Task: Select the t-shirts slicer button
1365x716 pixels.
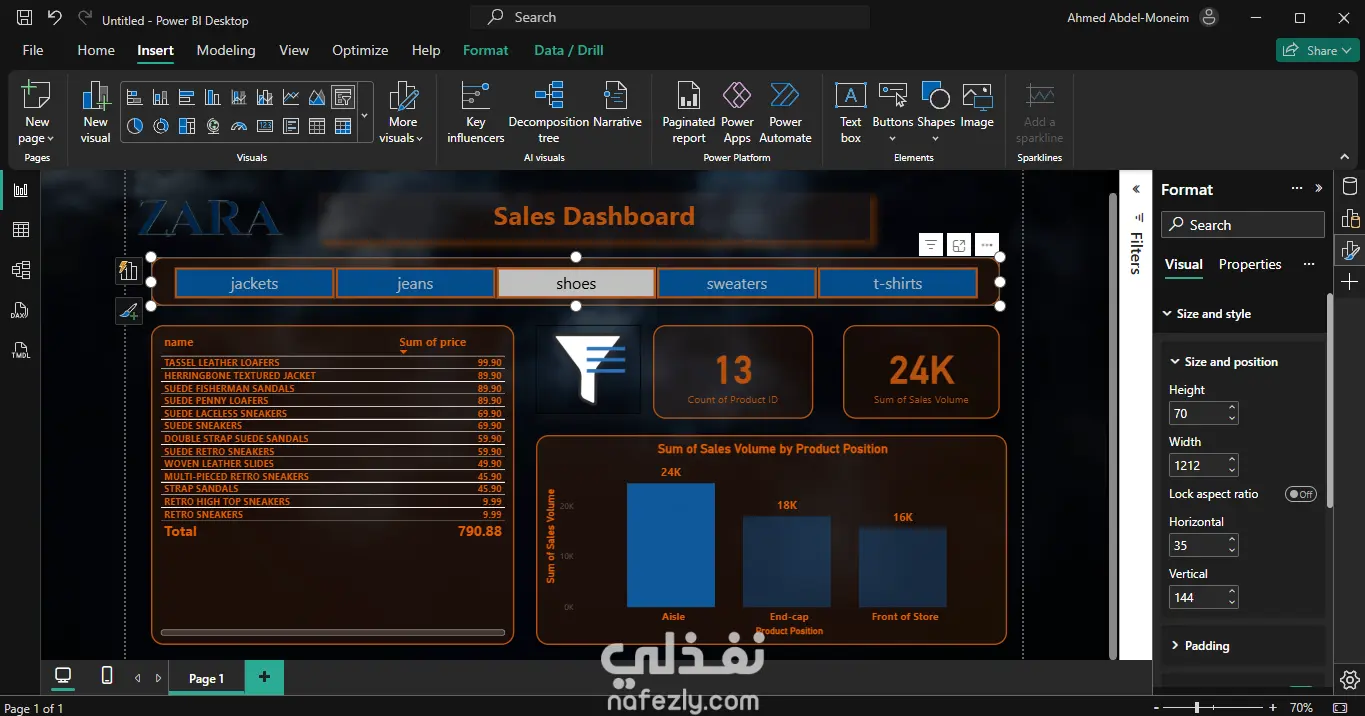Action: coord(898,283)
